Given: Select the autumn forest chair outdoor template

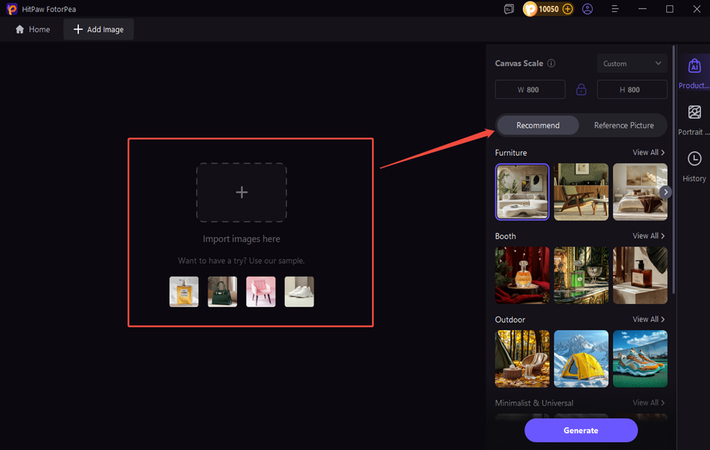Looking at the screenshot, I should [x=522, y=359].
